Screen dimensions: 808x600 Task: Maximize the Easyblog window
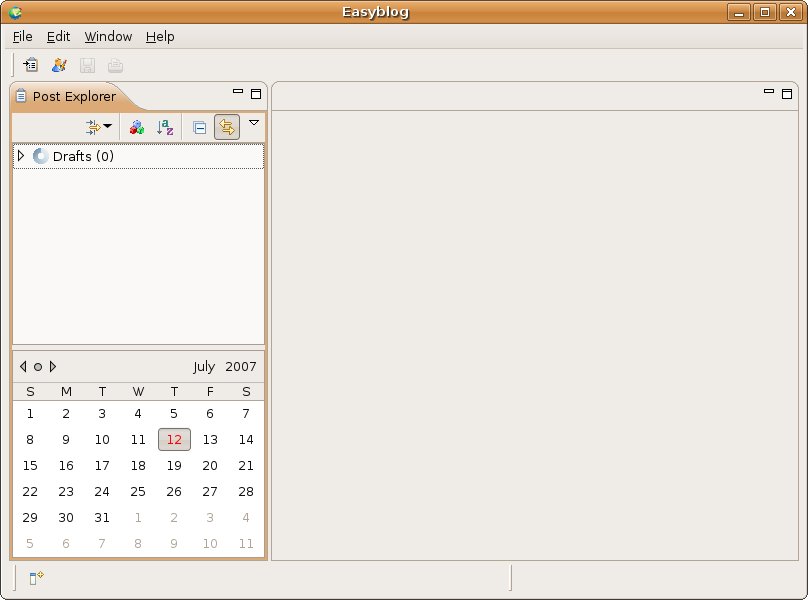pos(765,12)
